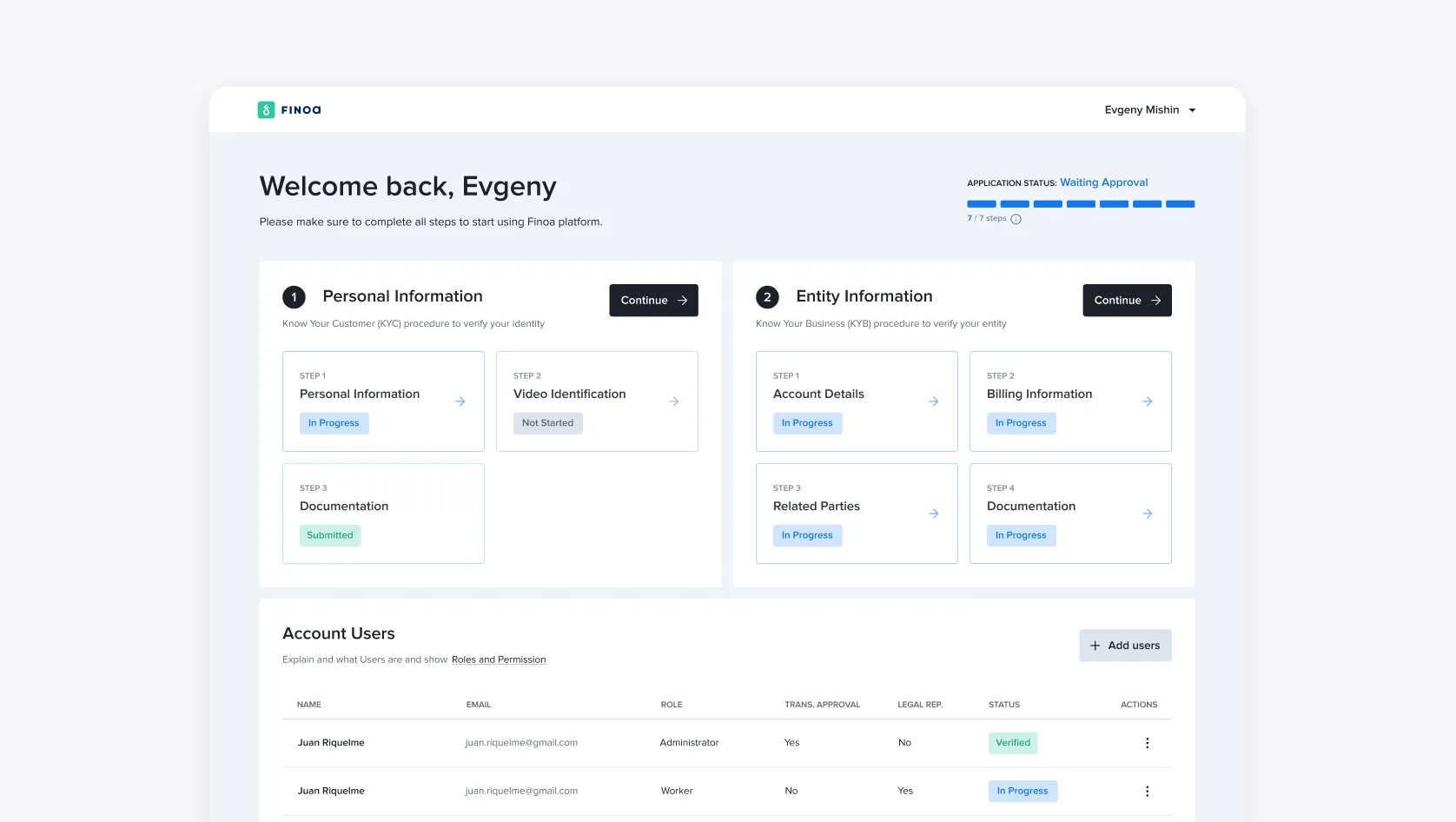The width and height of the screenshot is (1456, 822).
Task: Click In Progress badge under Related Parties
Action: [807, 535]
